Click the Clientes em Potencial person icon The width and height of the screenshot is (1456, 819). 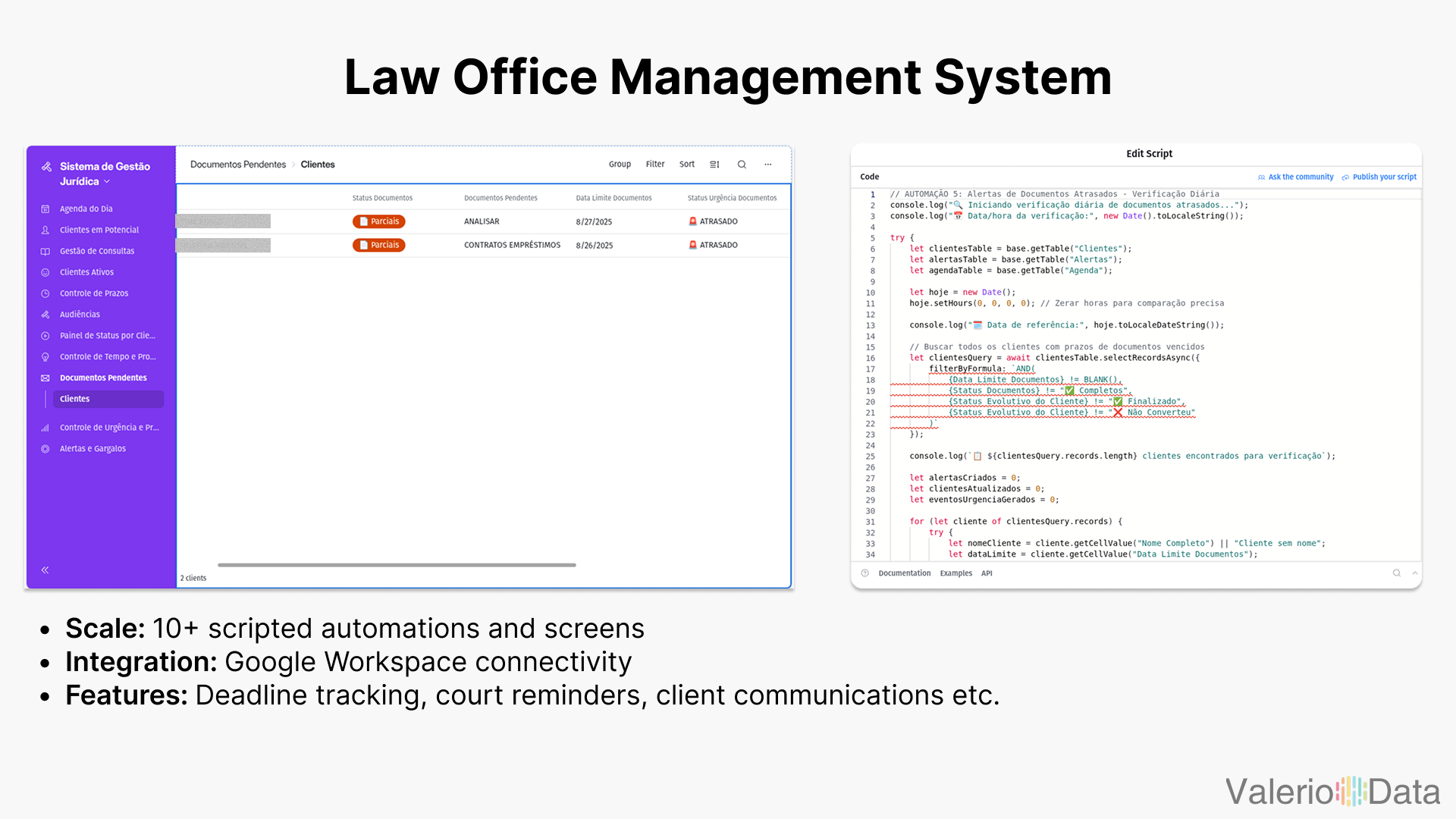[45, 230]
